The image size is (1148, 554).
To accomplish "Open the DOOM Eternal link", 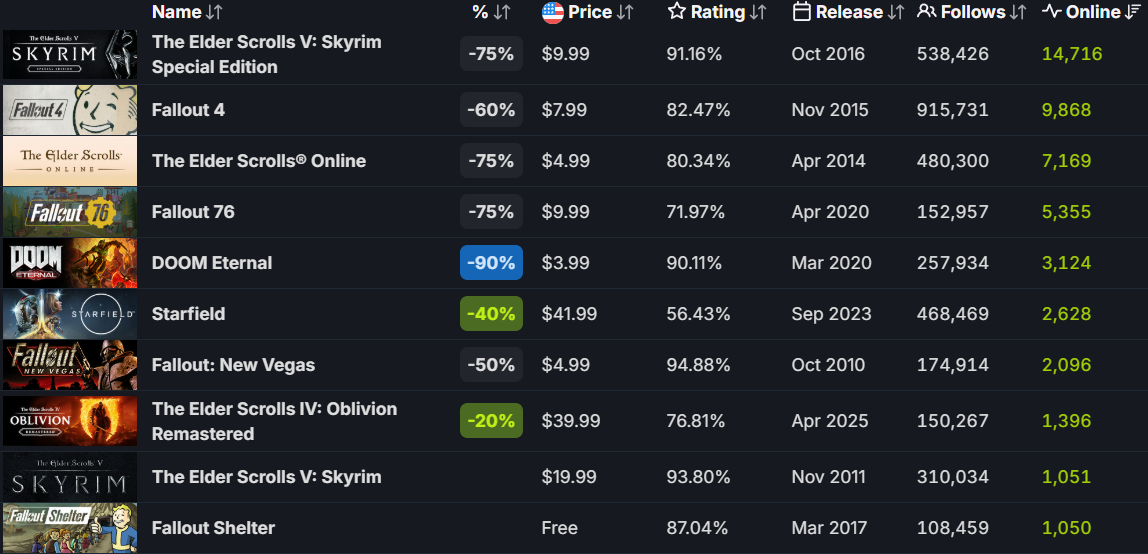I will (212, 263).
